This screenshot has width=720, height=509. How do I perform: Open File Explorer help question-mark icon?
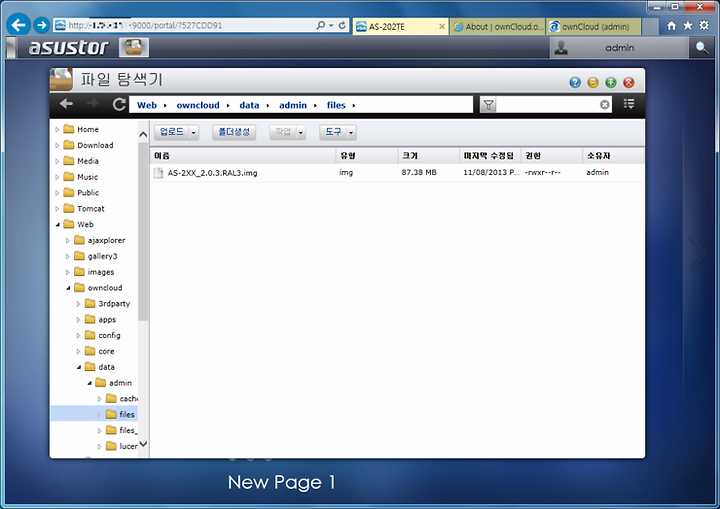575,82
